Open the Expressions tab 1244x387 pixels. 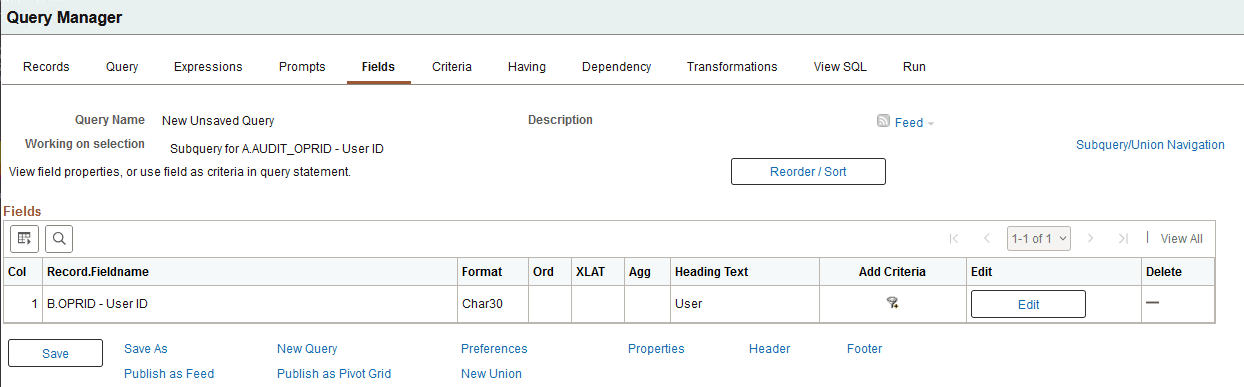208,67
